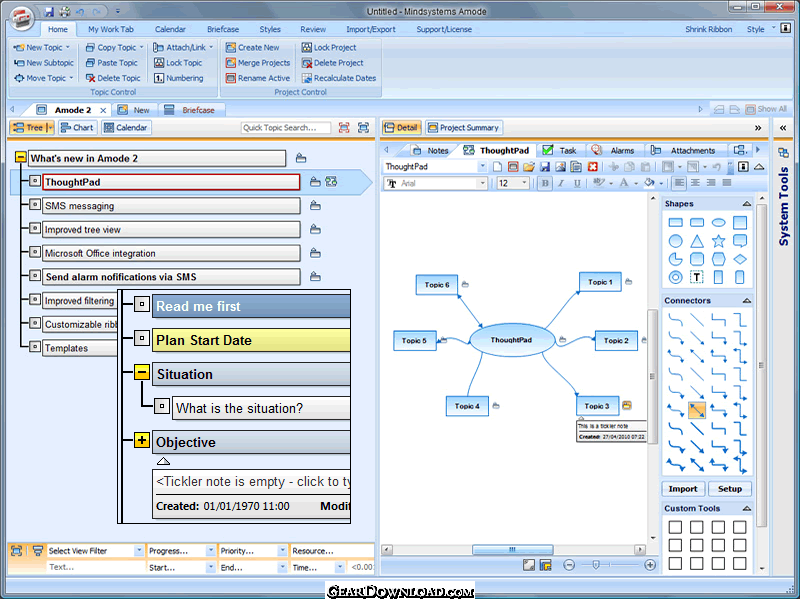Toggle Lock Project in the ribbon
Image resolution: width=800 pixels, height=600 pixels.
point(329,47)
